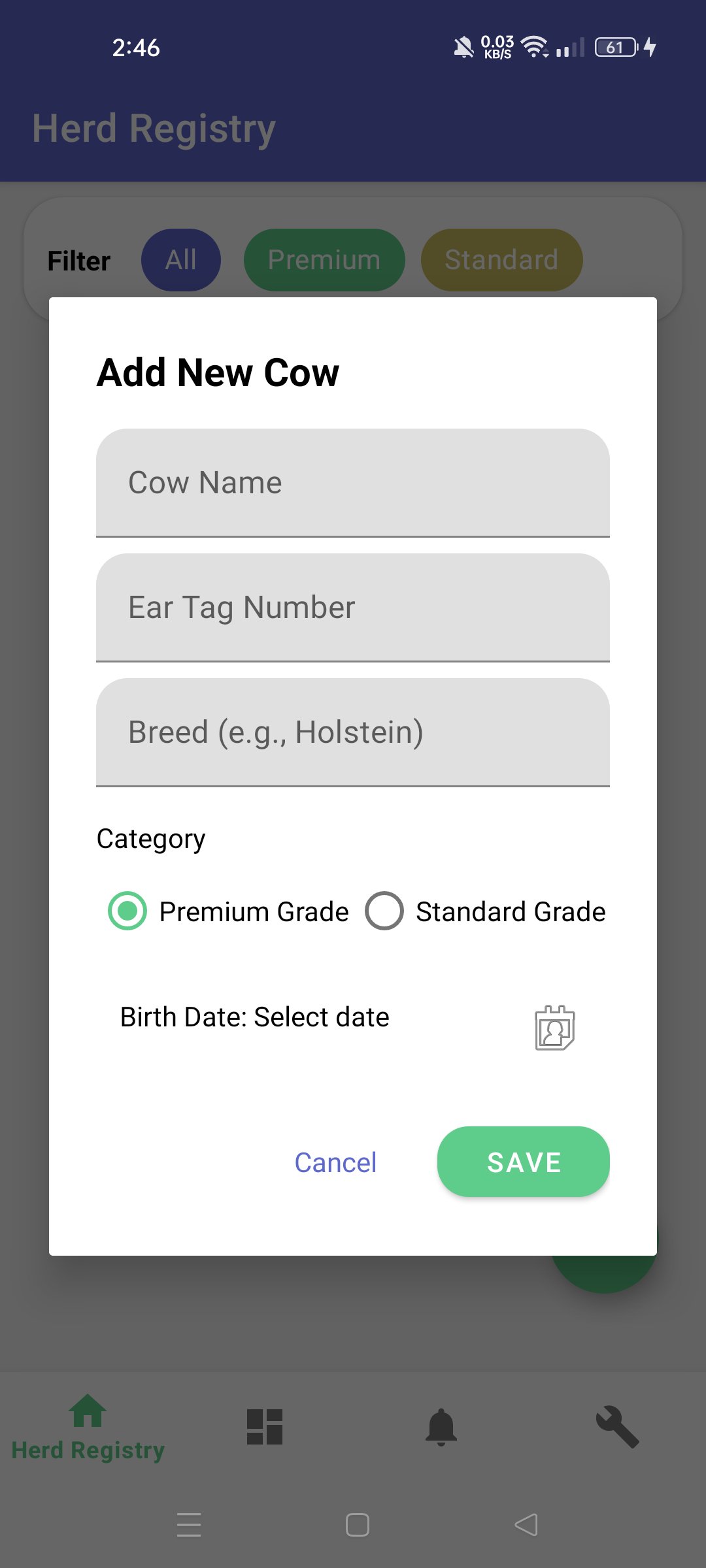Open the birth date calendar picker icon
Image resolution: width=706 pixels, height=1568 pixels.
(555, 1028)
